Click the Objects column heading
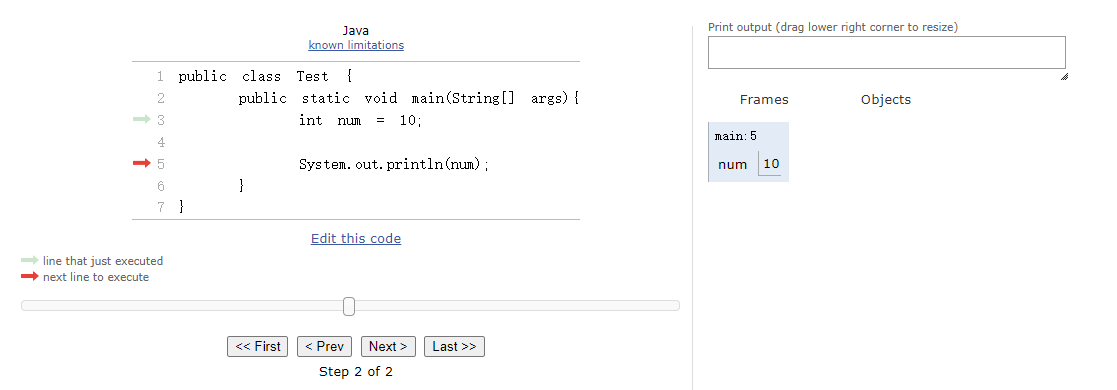The height and width of the screenshot is (390, 1117). click(885, 100)
